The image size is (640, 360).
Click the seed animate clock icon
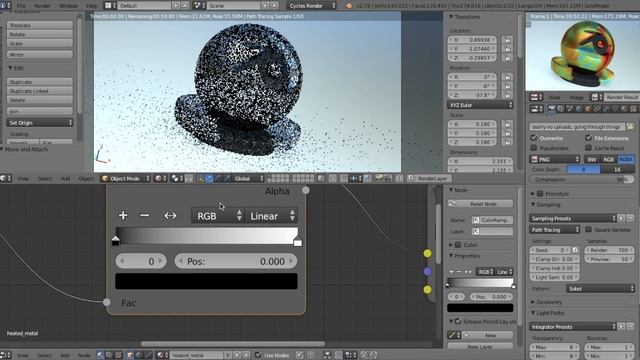575,250
